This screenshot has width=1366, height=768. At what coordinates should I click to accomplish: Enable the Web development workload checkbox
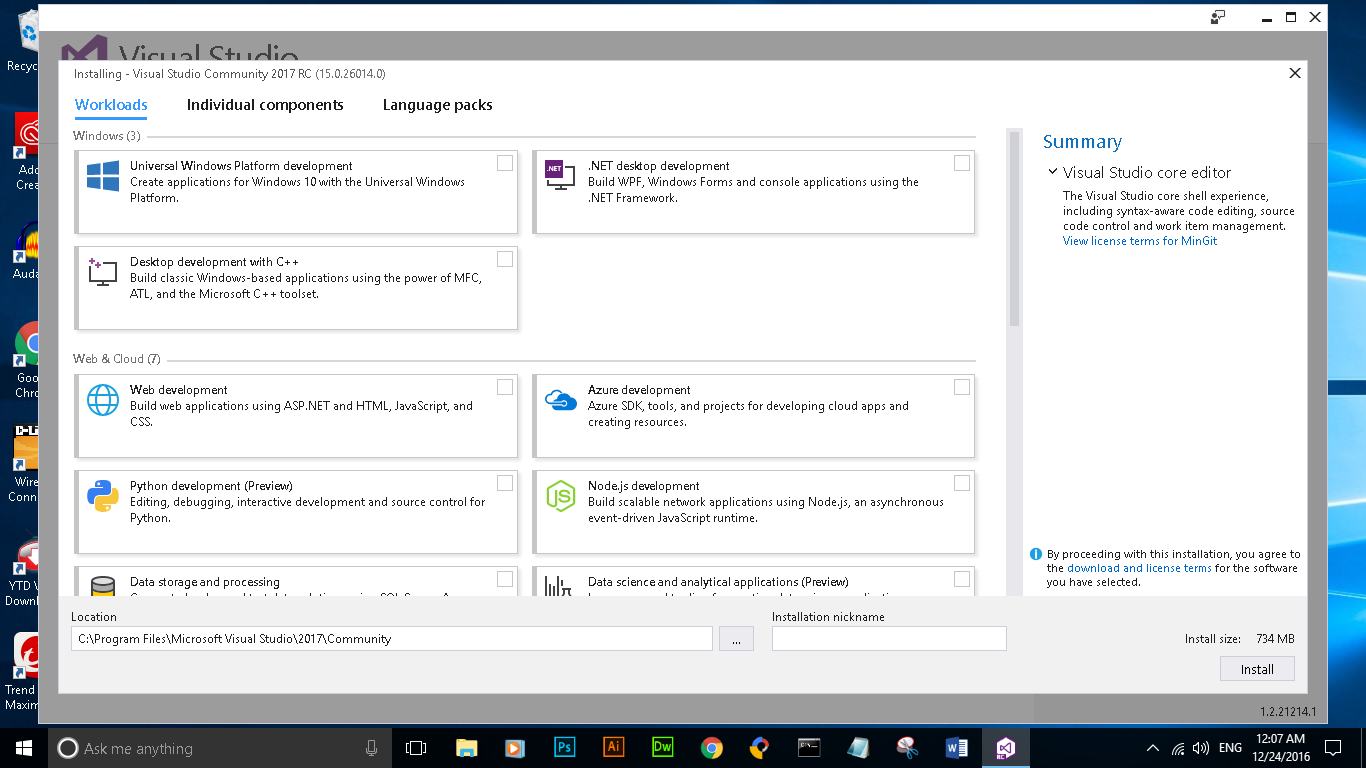click(x=505, y=387)
